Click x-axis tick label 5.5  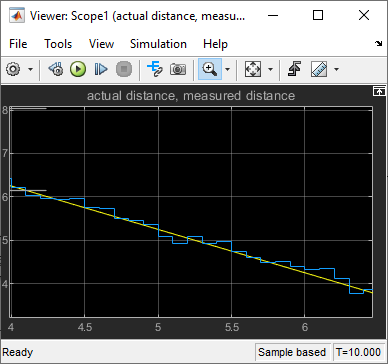coord(232,327)
